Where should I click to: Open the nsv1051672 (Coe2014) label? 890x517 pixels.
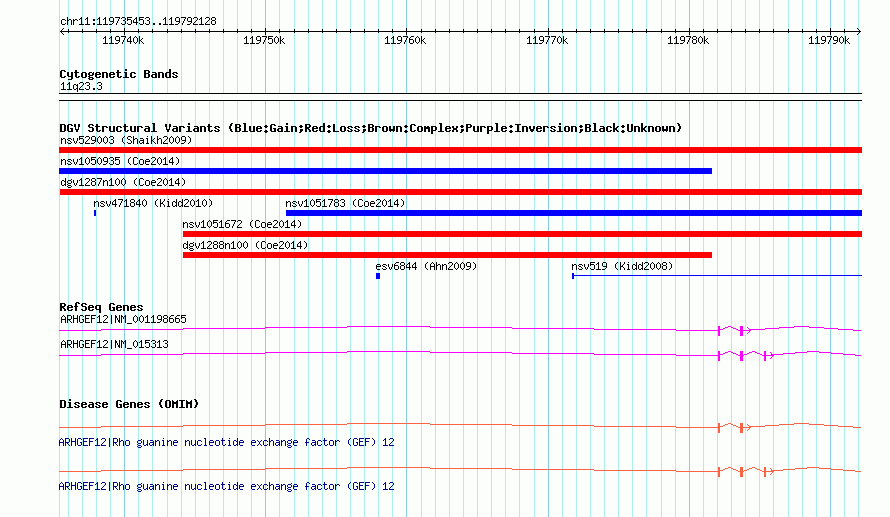pyautogui.click(x=242, y=224)
